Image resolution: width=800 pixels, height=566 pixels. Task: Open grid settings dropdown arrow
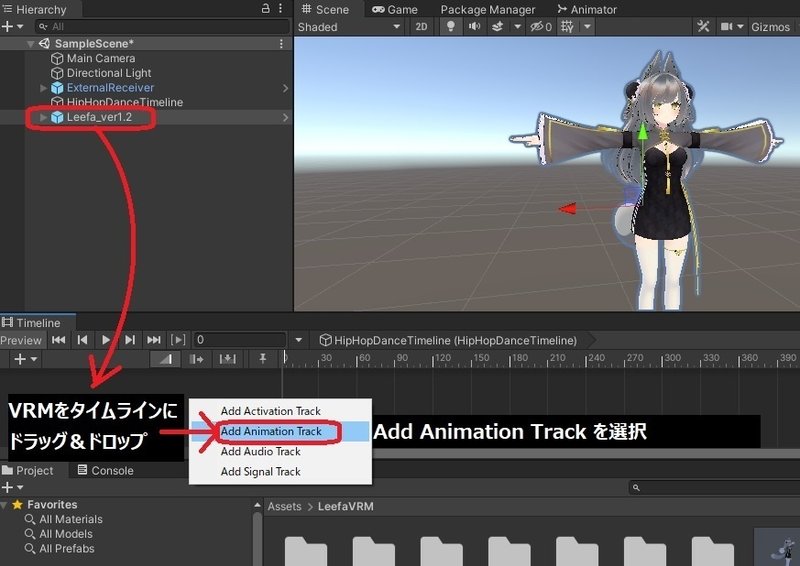coord(588,27)
